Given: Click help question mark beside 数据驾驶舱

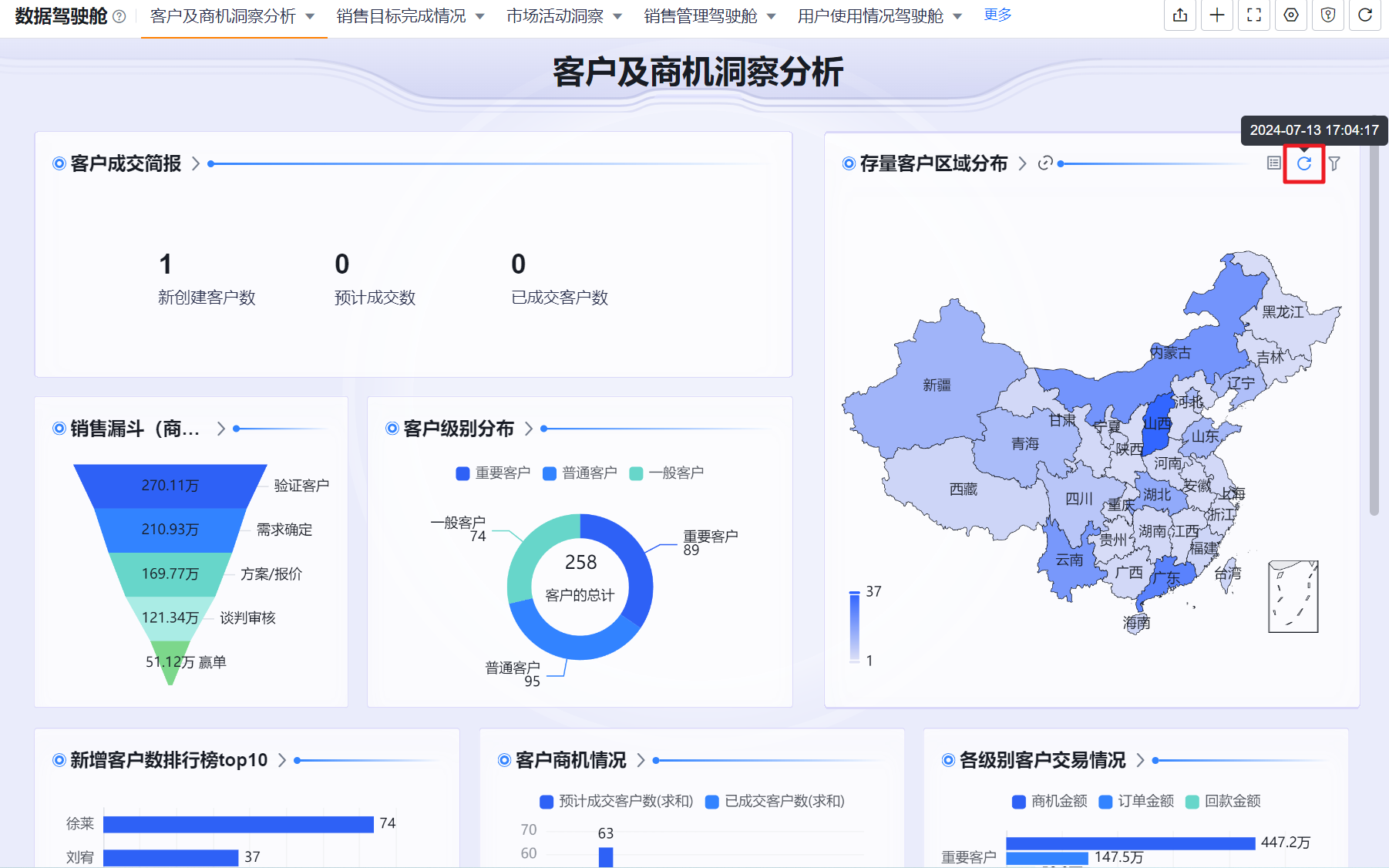Looking at the screenshot, I should [x=119, y=16].
